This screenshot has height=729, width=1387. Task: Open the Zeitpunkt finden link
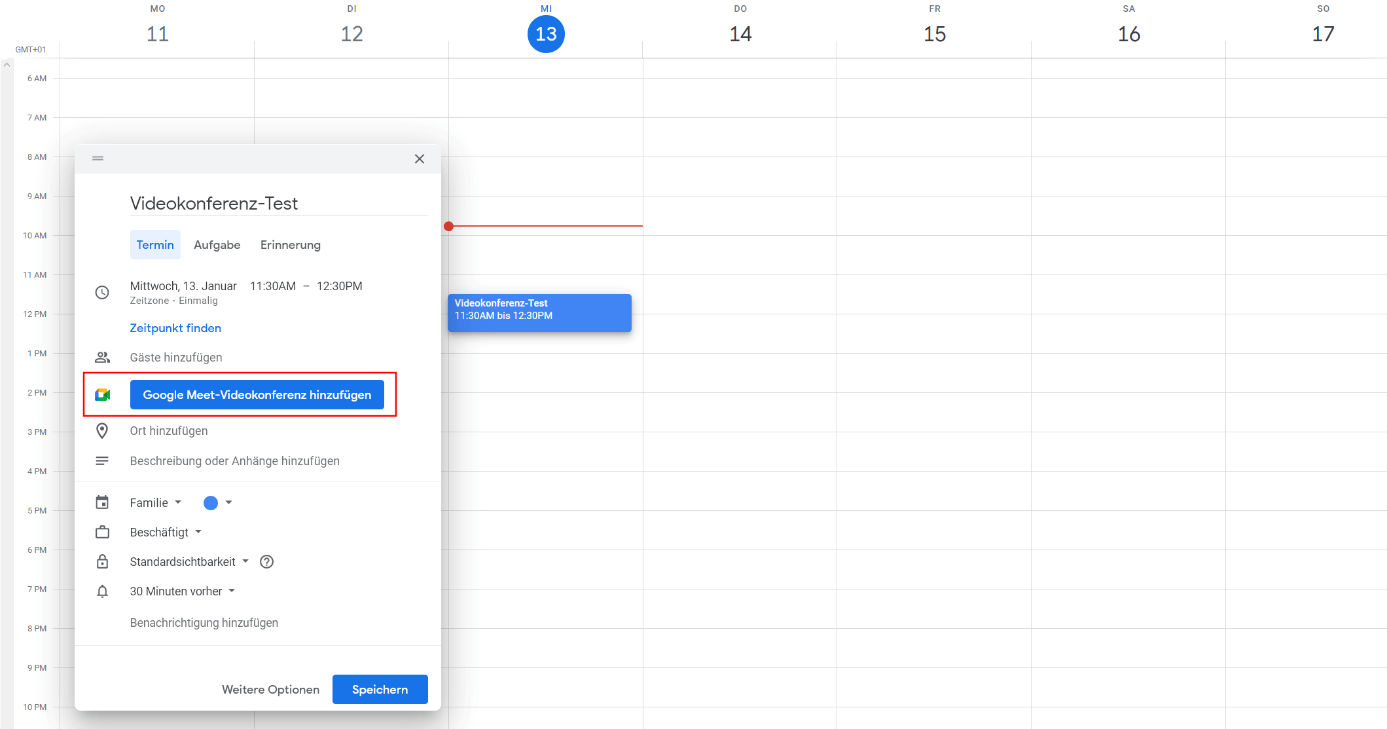(176, 328)
